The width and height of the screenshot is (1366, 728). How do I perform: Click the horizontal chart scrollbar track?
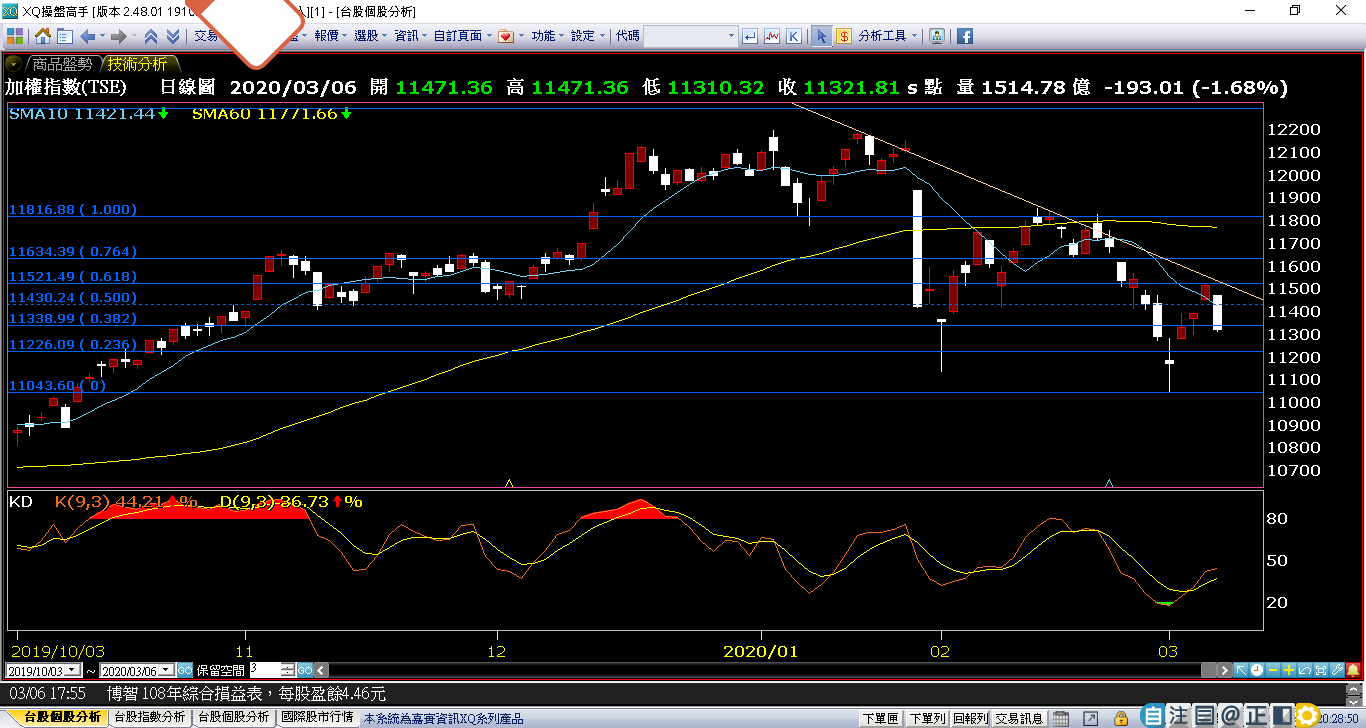pos(760,670)
